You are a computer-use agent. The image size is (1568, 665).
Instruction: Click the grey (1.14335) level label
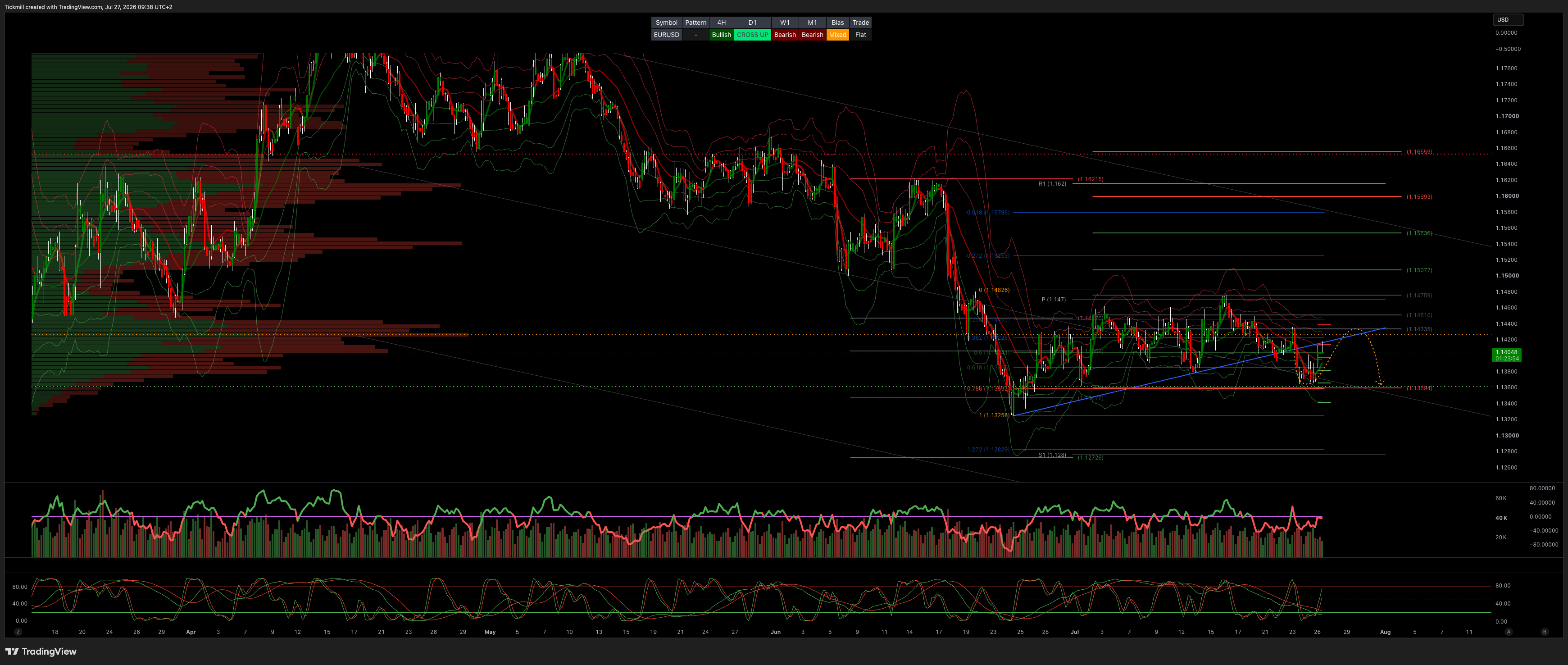point(1419,329)
